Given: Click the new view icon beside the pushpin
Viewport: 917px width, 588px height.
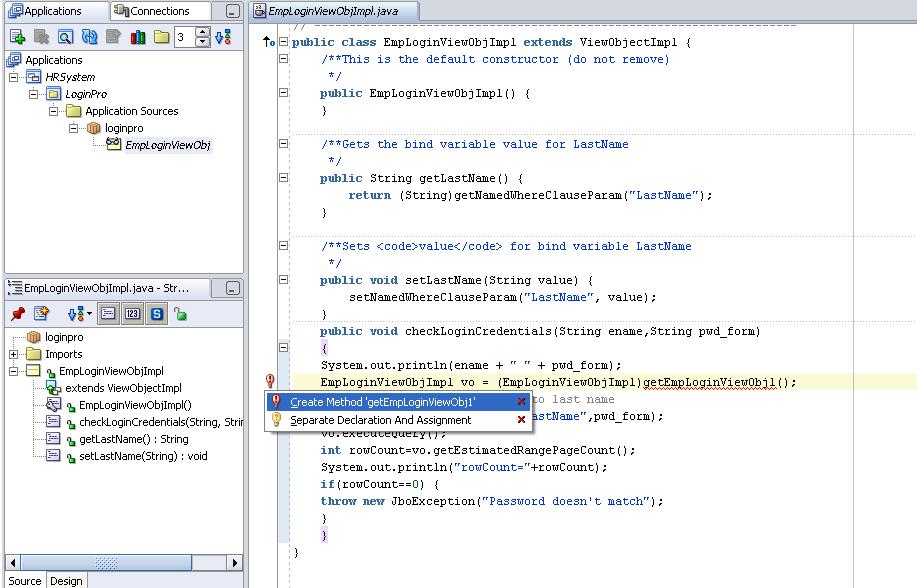Looking at the screenshot, I should pyautogui.click(x=41, y=314).
